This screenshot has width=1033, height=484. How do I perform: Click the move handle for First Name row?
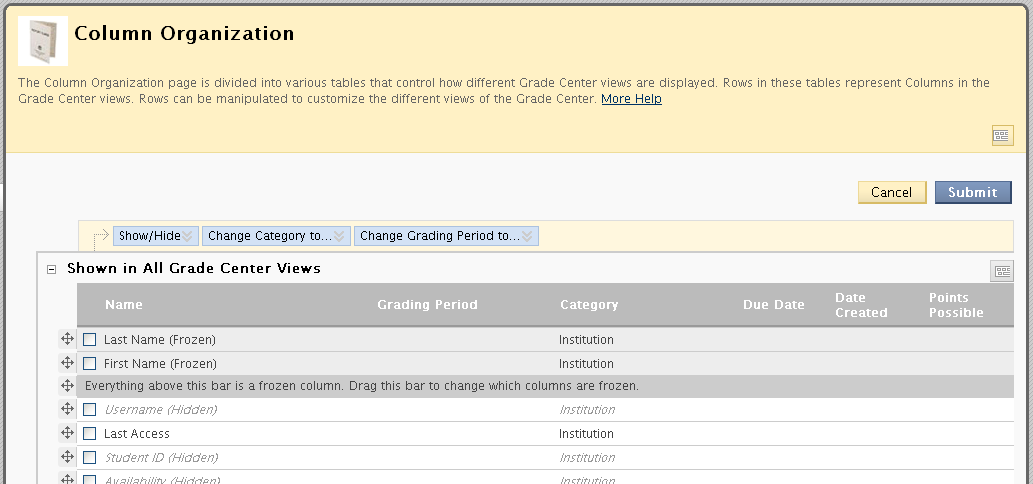(67, 363)
